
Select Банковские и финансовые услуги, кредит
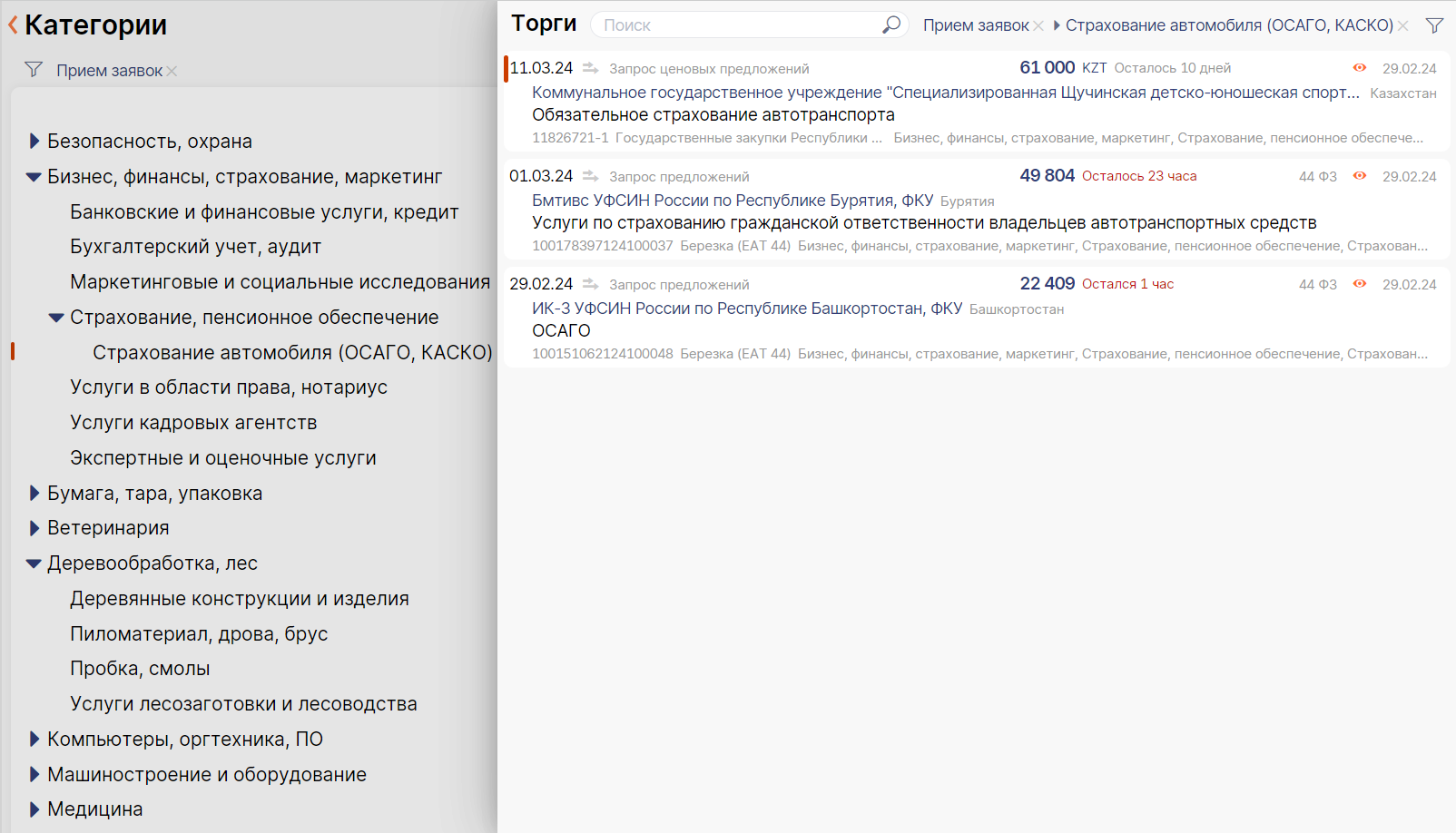click(x=264, y=212)
